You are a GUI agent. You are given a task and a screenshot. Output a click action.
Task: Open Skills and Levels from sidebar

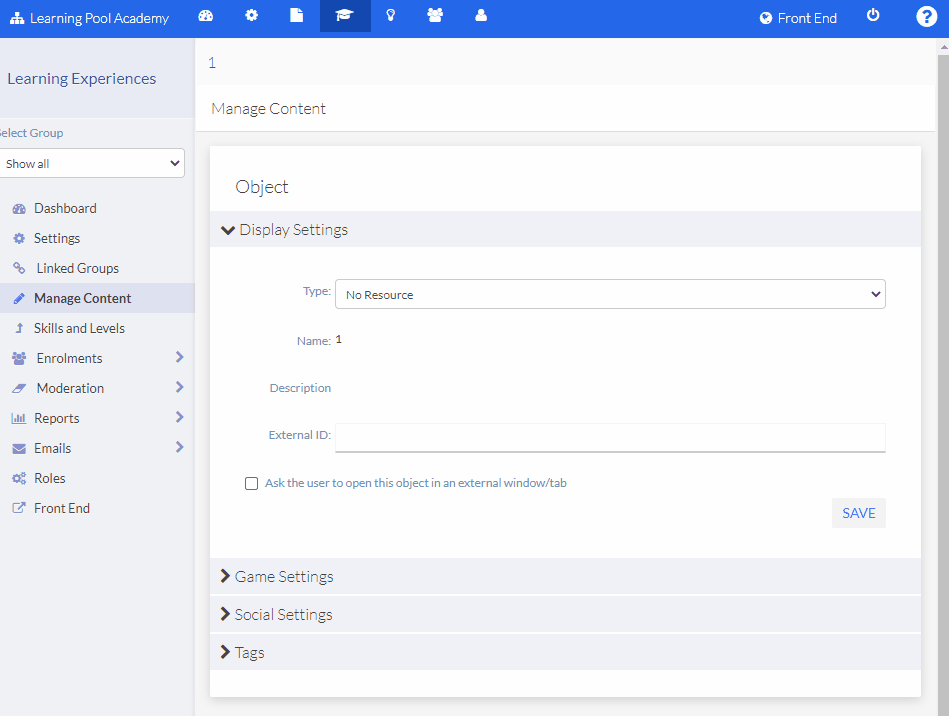point(84,328)
